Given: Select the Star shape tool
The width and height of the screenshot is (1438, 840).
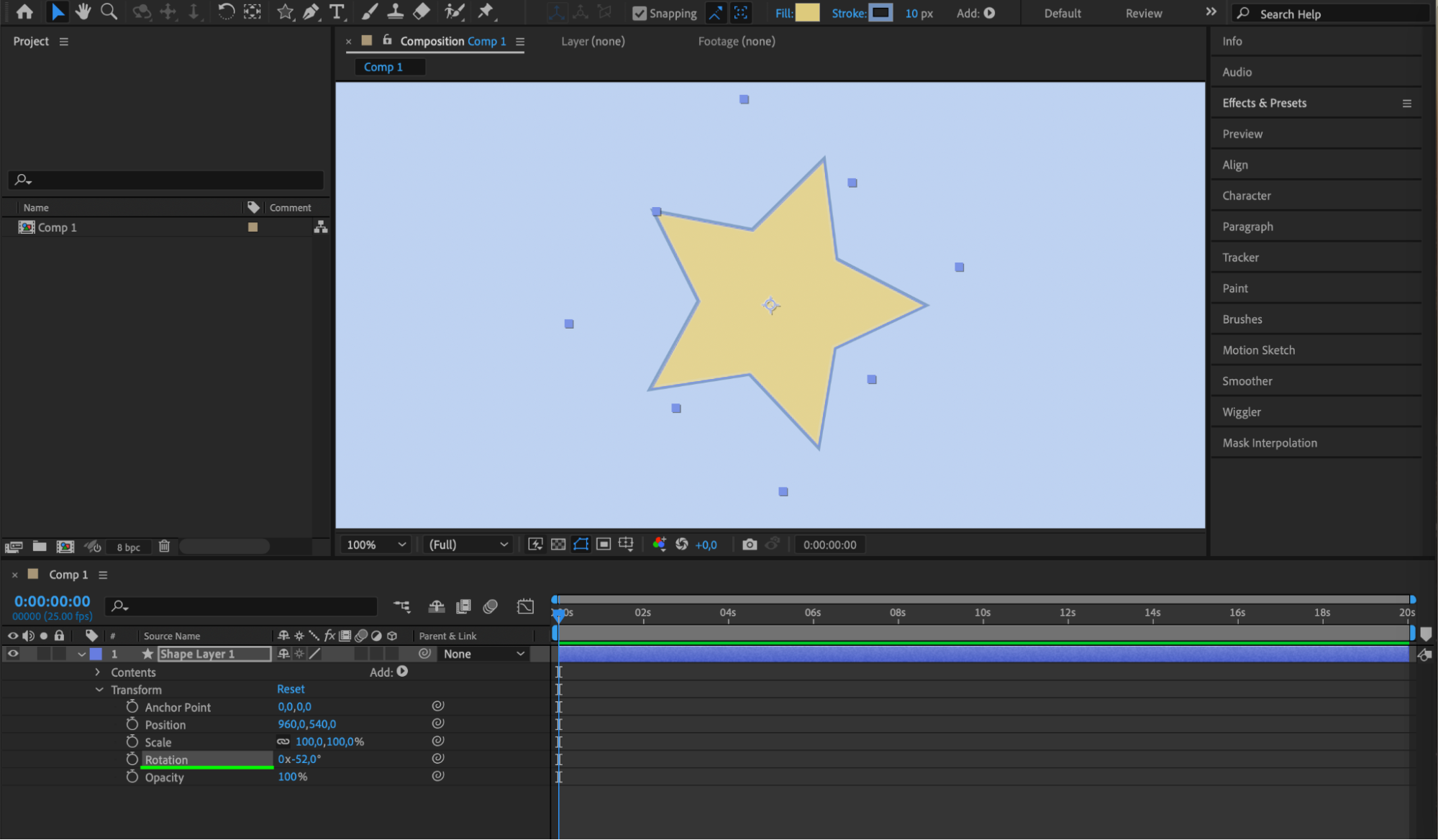Looking at the screenshot, I should (285, 12).
